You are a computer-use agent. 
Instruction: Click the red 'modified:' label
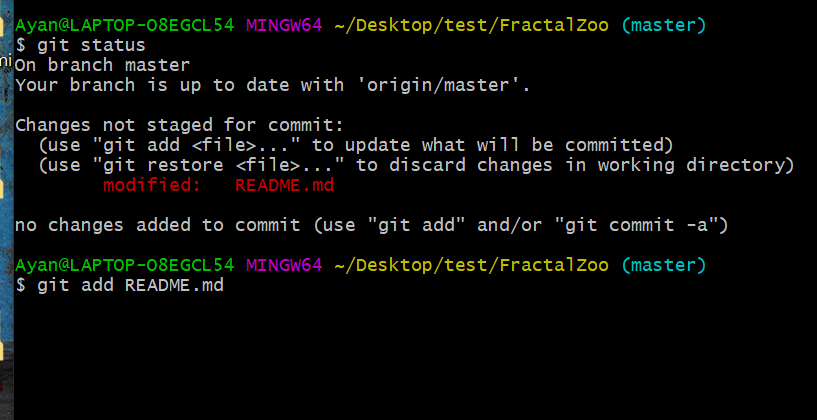coord(152,185)
